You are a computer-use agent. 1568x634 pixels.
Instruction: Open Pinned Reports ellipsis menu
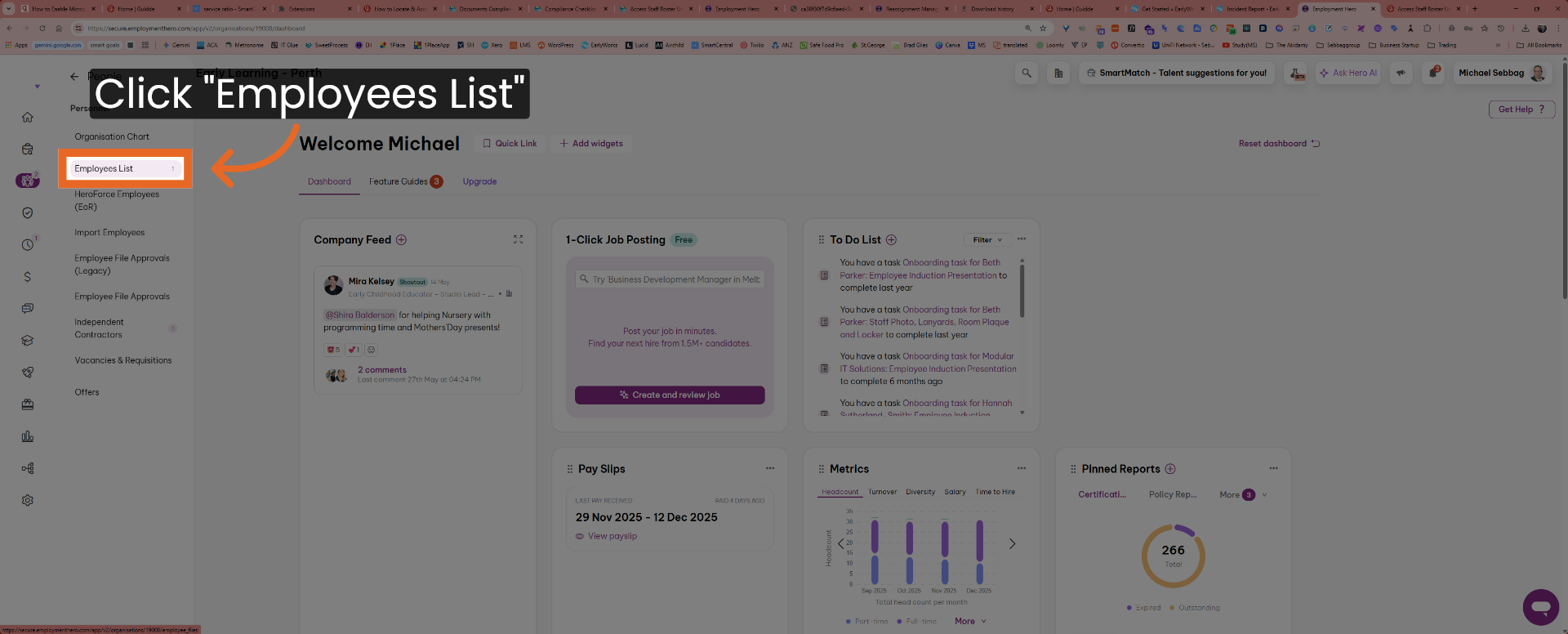(x=1273, y=468)
